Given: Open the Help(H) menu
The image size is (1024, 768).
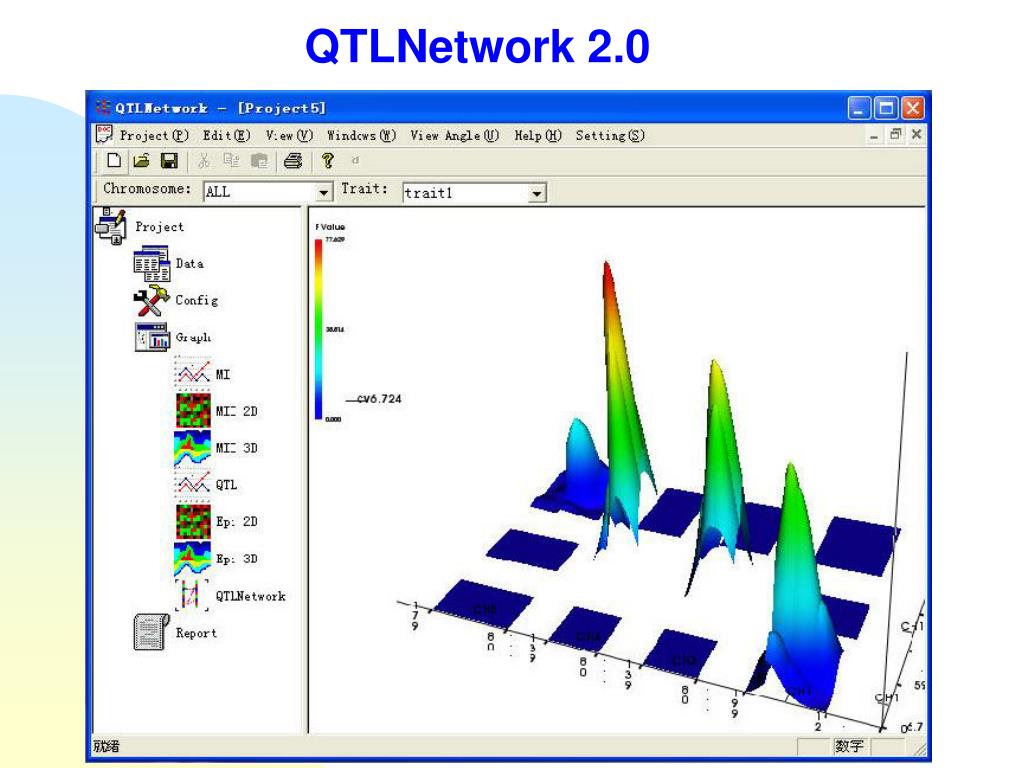Looking at the screenshot, I should [538, 135].
